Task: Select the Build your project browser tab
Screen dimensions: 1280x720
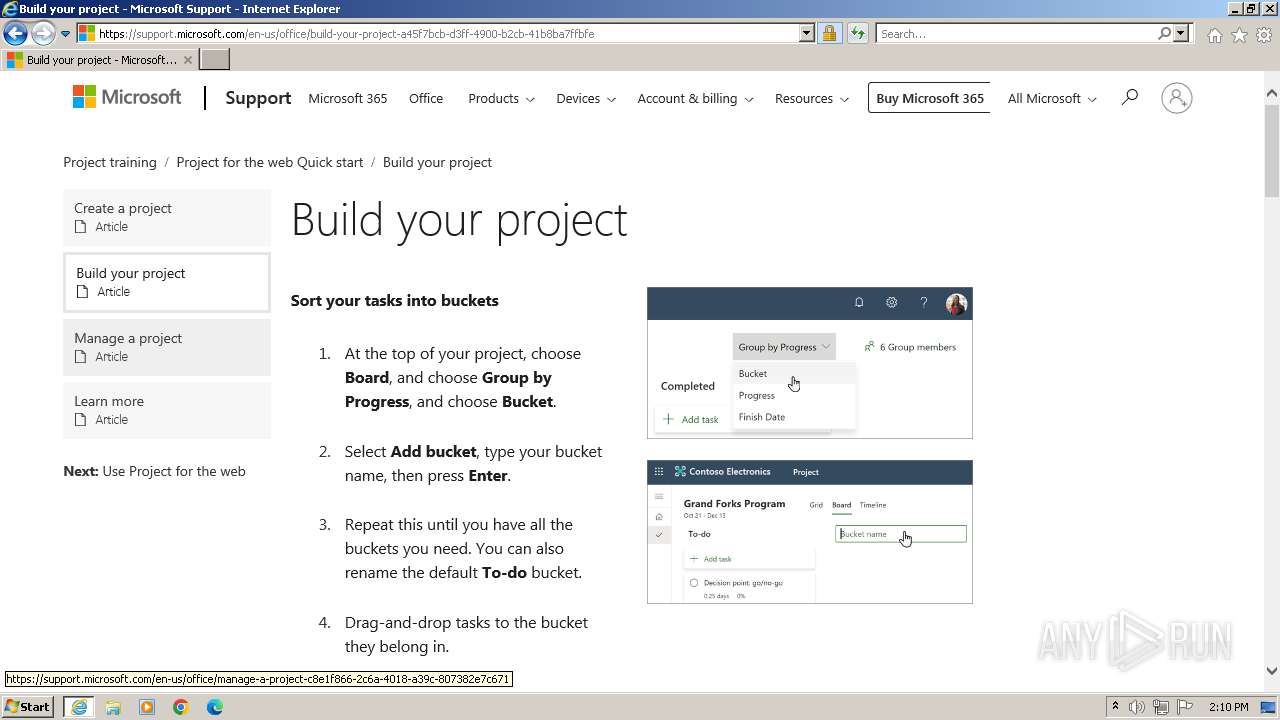Action: 99,60
